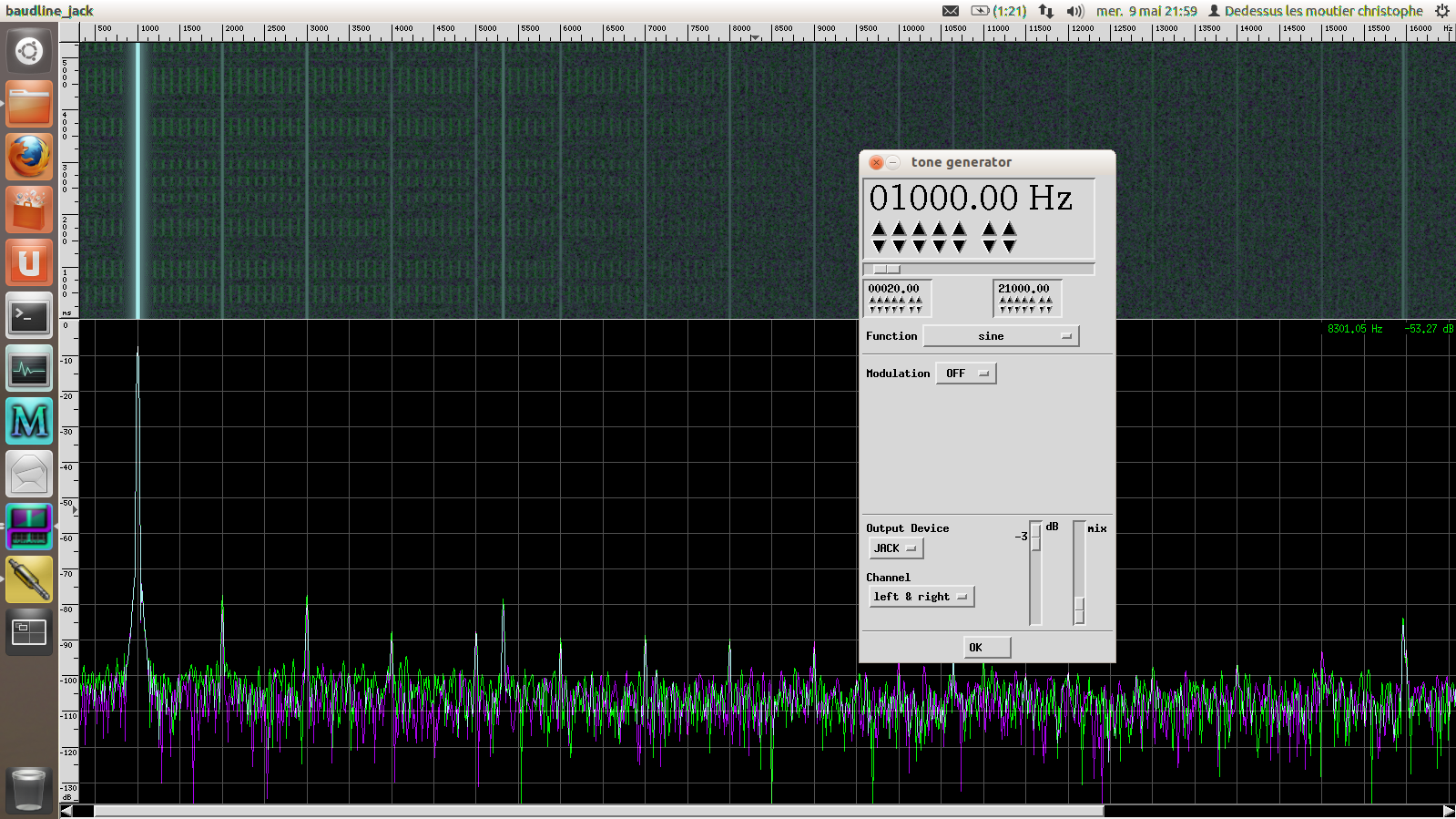
Task: Decrease the thousands digit of tone frequency
Action: point(899,246)
